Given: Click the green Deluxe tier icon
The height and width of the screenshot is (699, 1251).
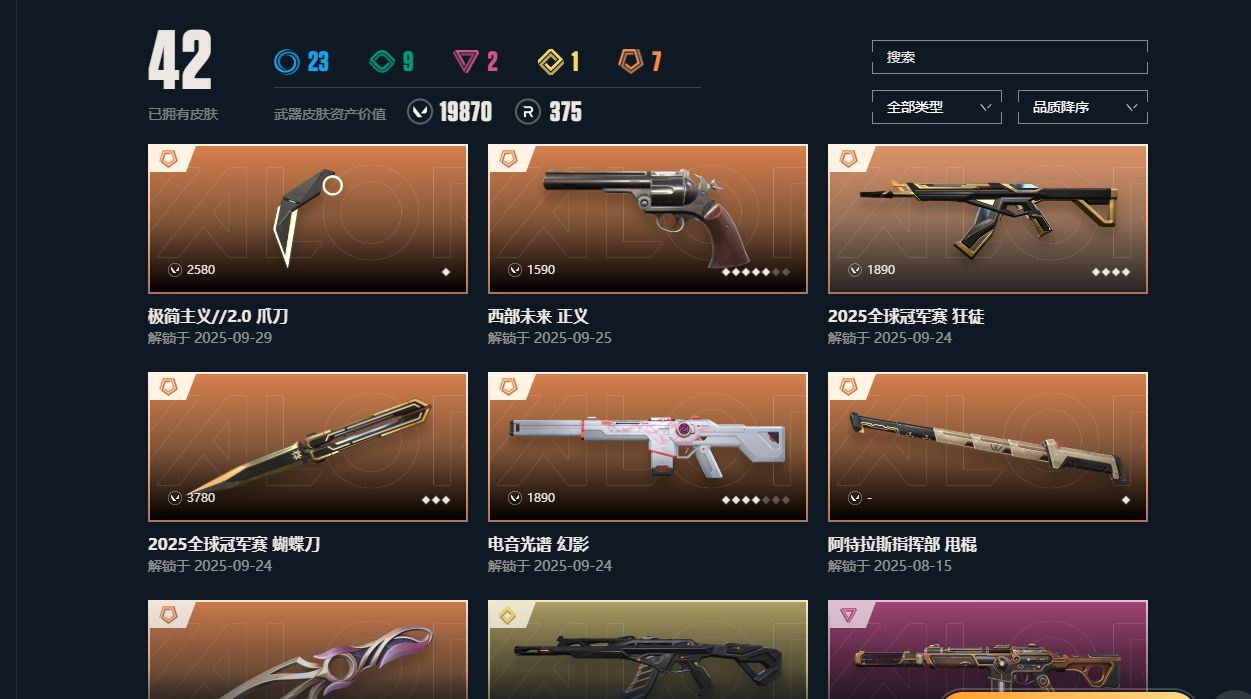Looking at the screenshot, I should click(x=382, y=62).
